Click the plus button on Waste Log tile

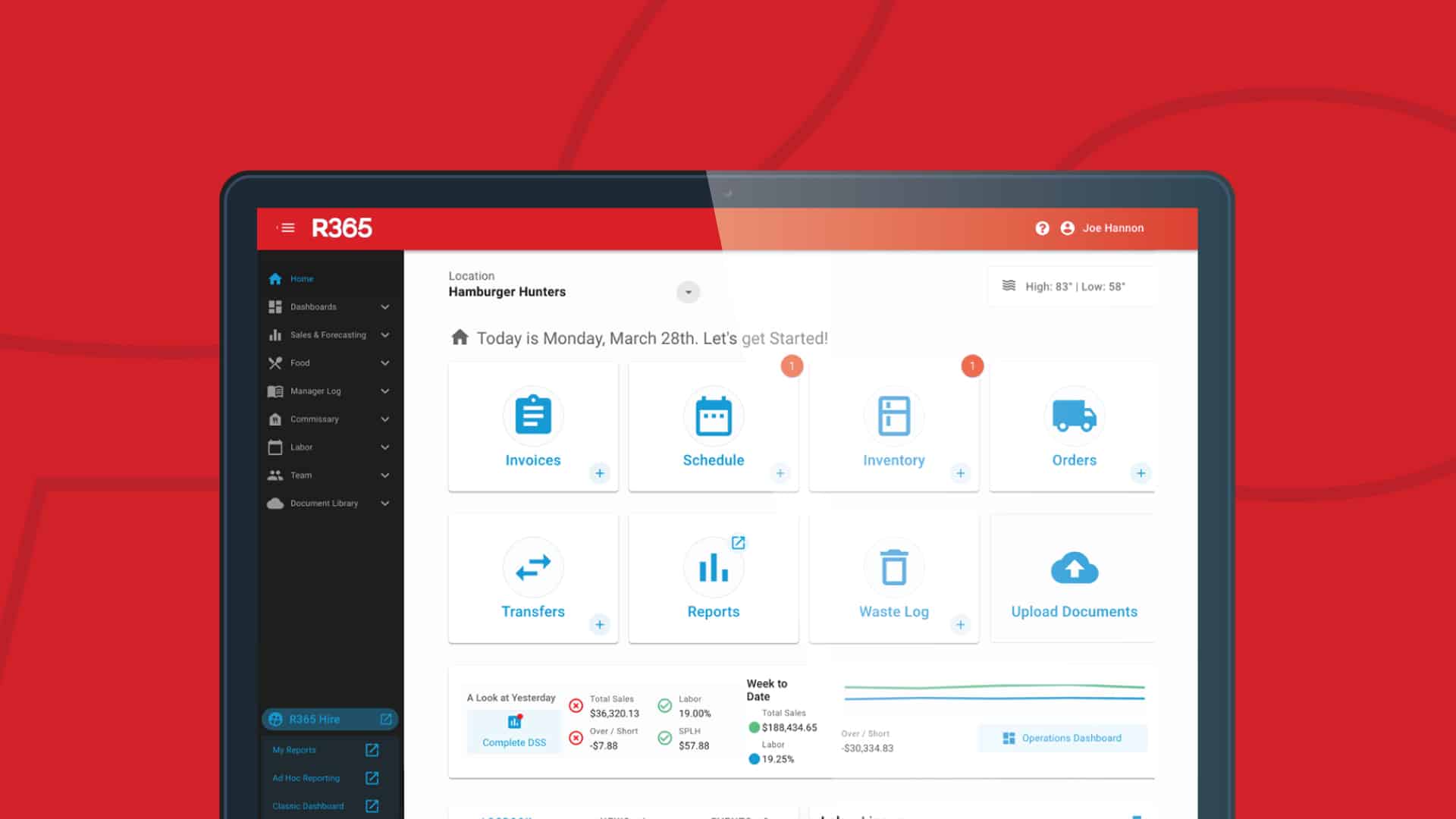(x=961, y=625)
